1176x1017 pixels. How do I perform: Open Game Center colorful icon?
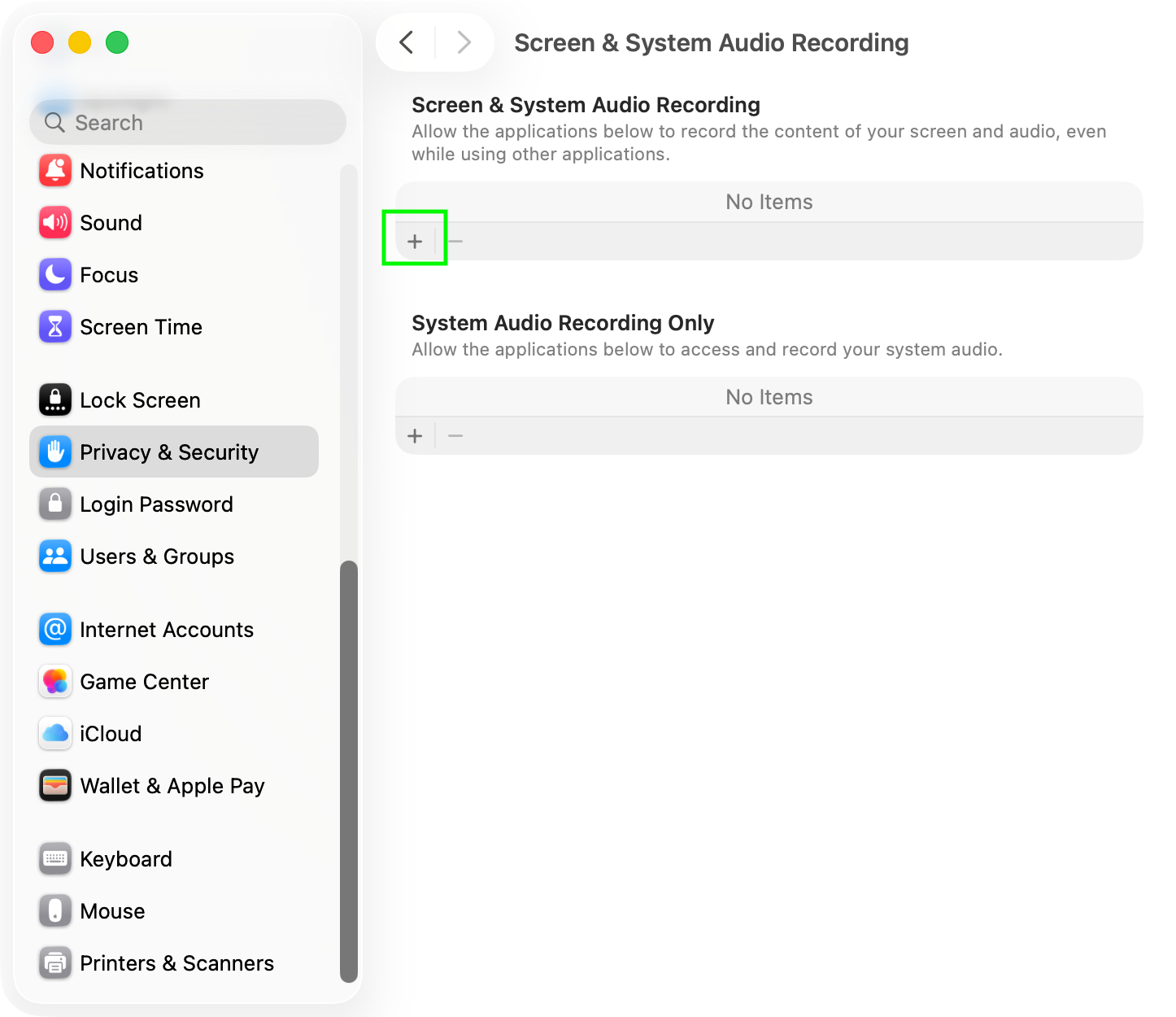[55, 682]
